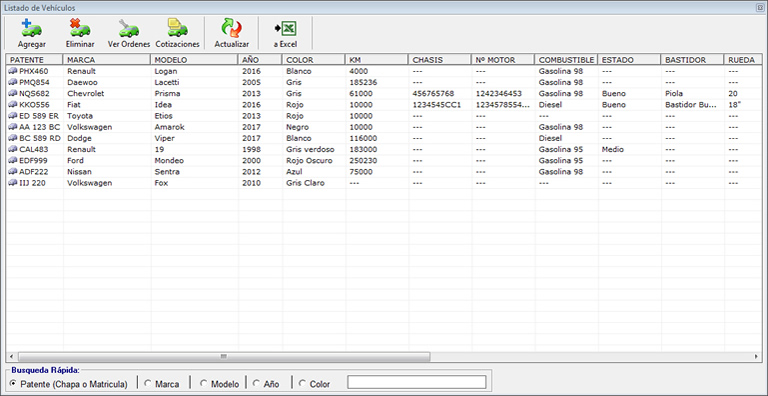Select the Sentra model cell

pyautogui.click(x=167, y=172)
